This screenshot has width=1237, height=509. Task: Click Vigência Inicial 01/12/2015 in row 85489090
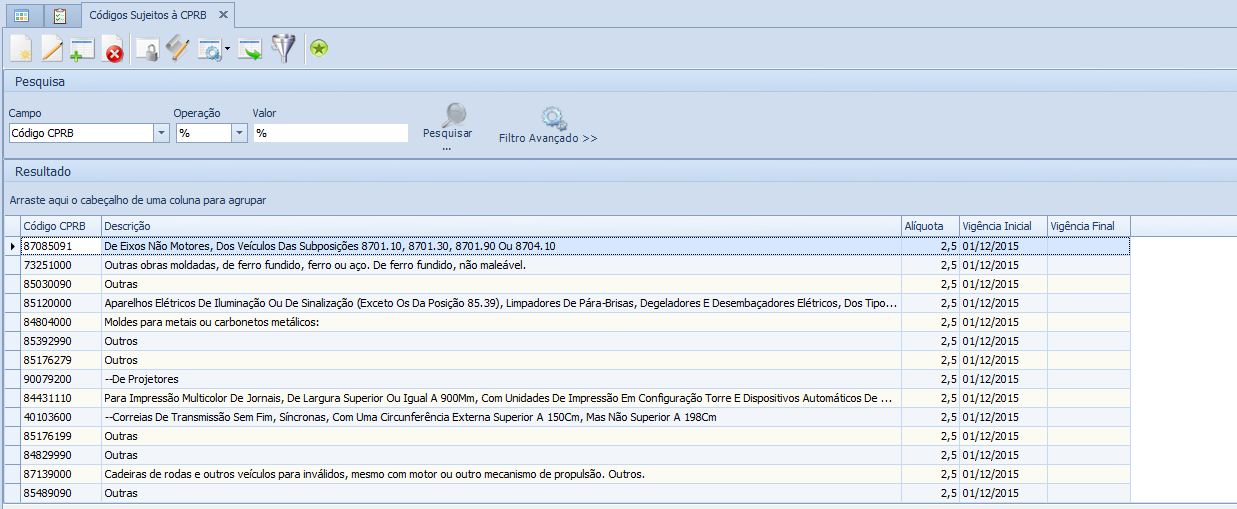click(1003, 492)
